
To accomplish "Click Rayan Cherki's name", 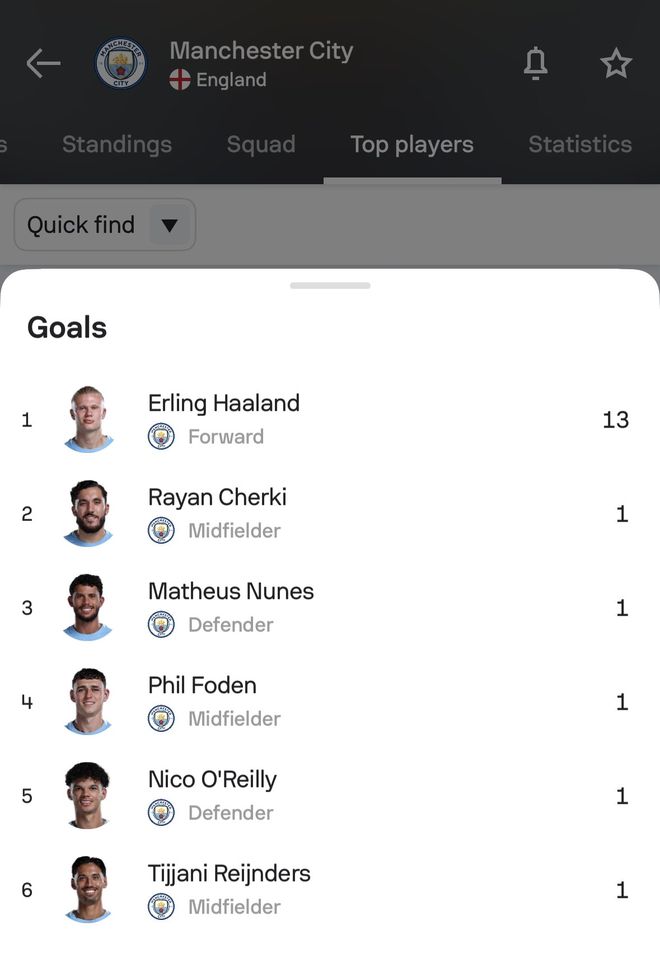I will [217, 497].
